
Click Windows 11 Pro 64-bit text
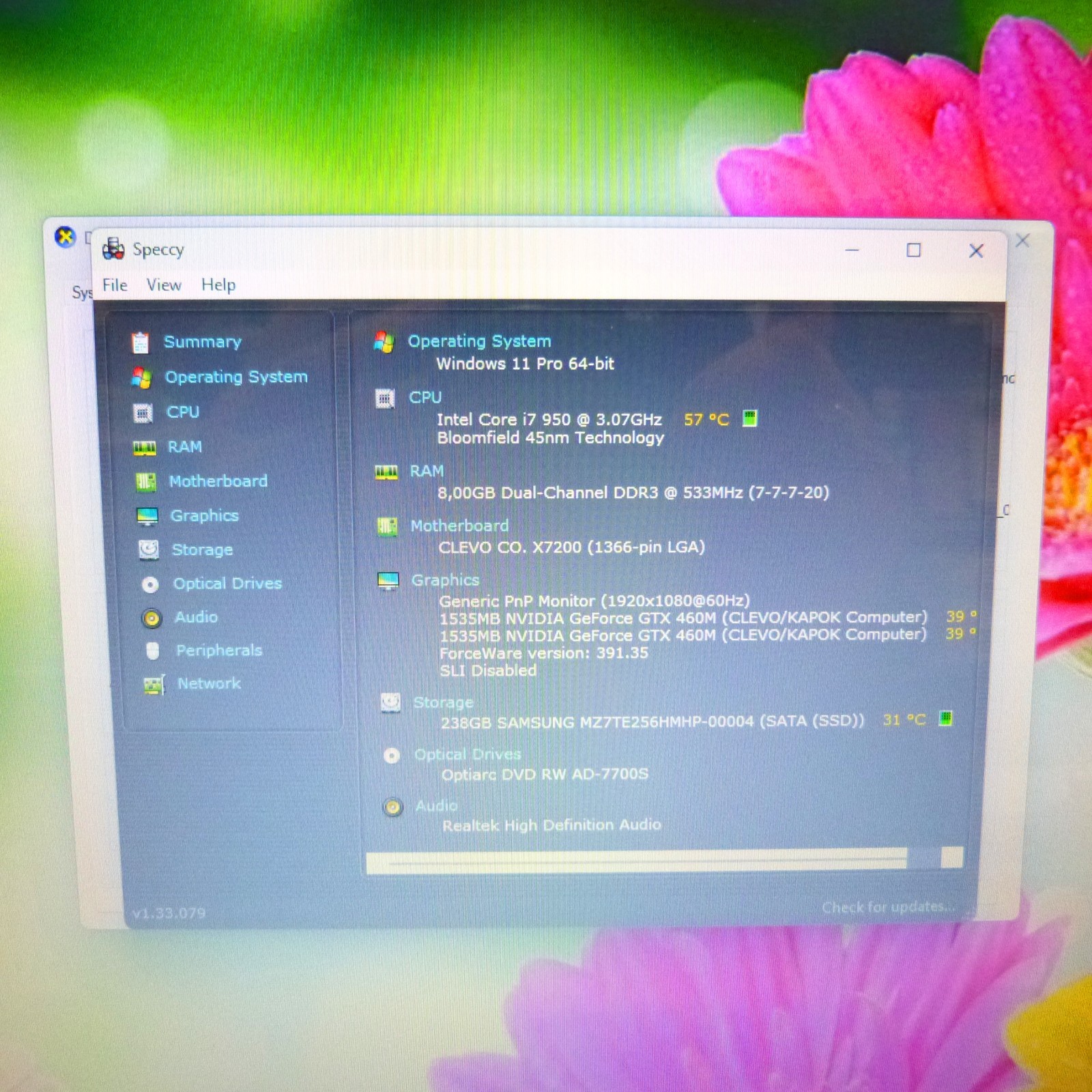click(525, 363)
